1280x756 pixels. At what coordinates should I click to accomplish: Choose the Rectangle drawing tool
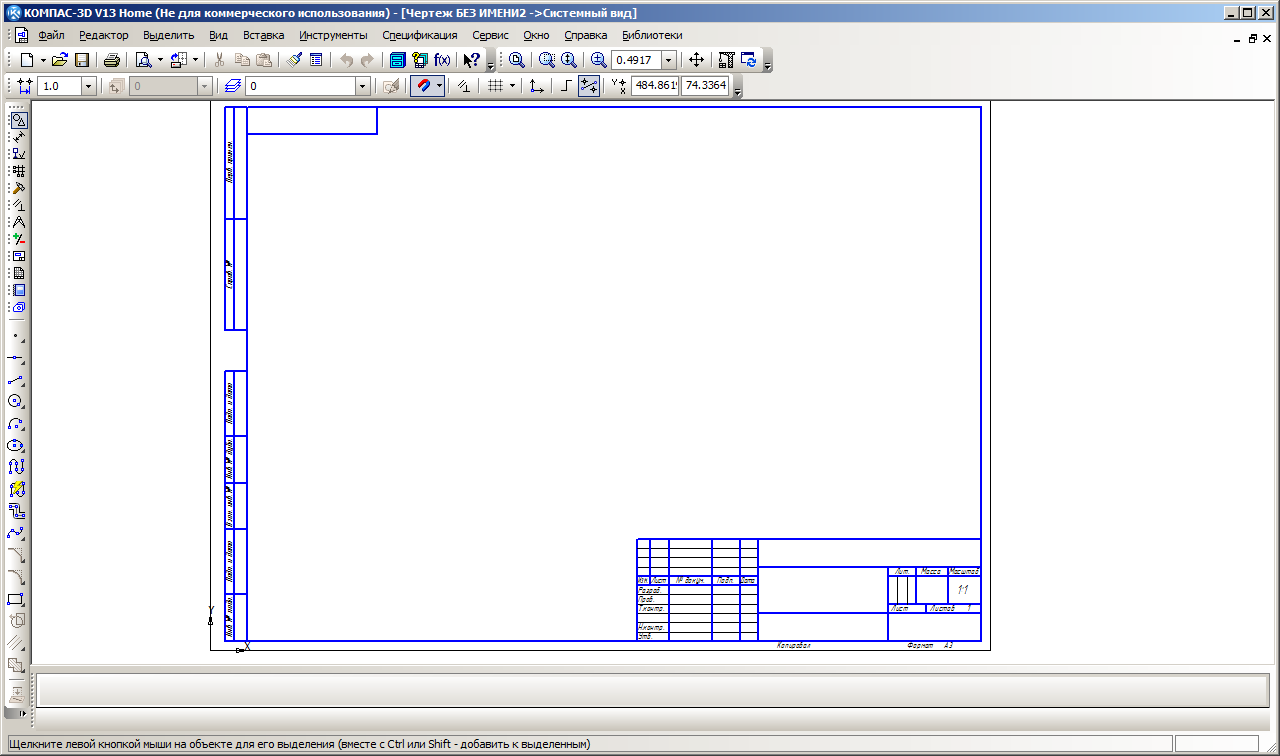[x=16, y=600]
